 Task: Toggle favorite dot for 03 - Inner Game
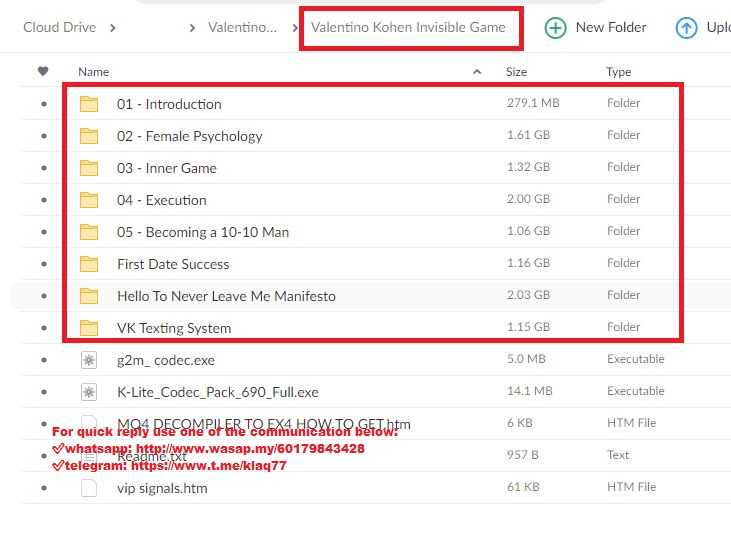click(x=44, y=168)
